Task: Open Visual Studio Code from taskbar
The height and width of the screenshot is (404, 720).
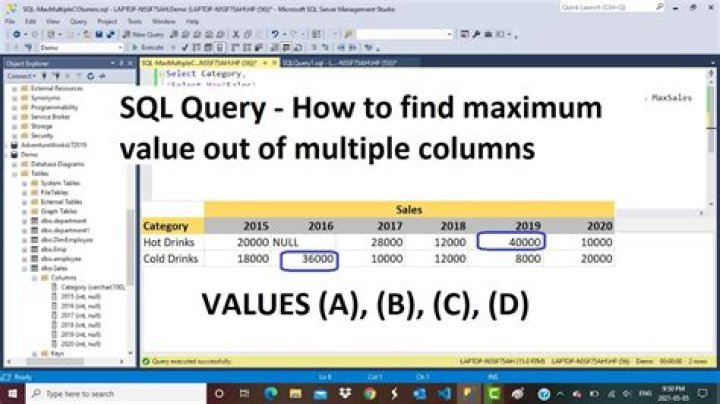Action: (444, 394)
